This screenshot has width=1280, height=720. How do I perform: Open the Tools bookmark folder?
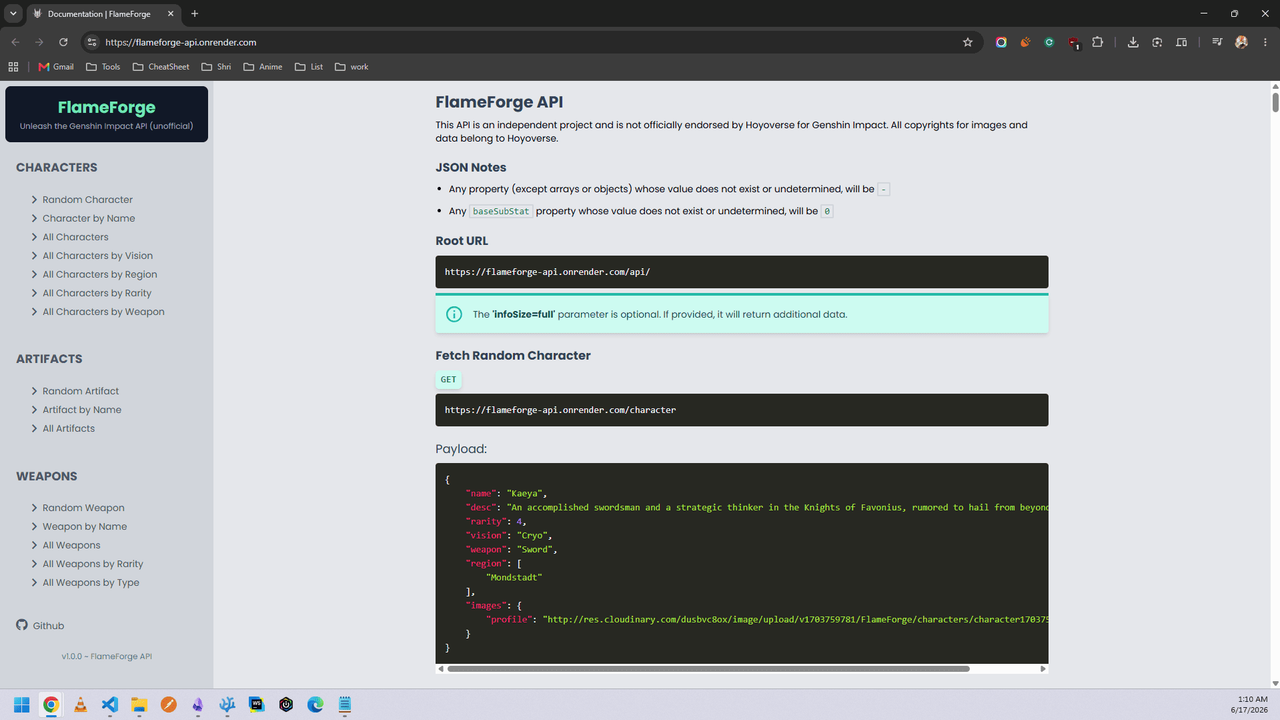[103, 67]
